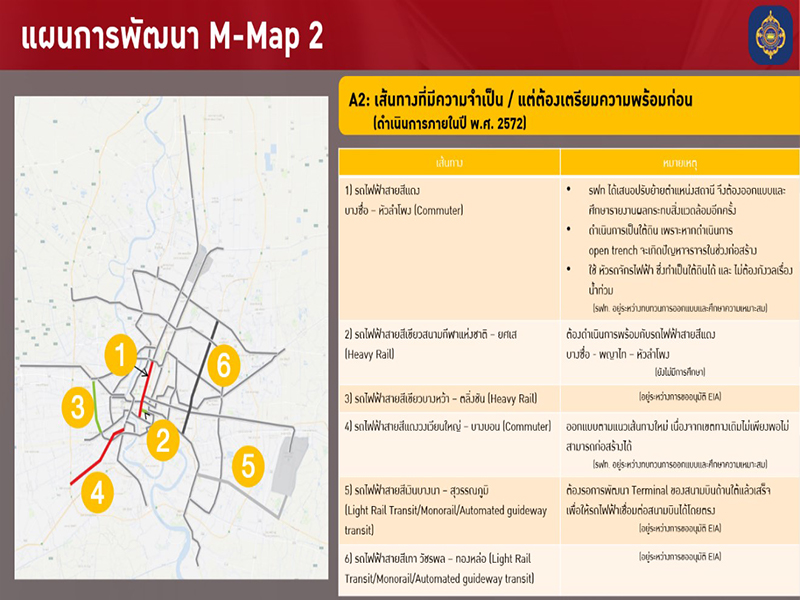Image resolution: width=800 pixels, height=600 pixels.
Task: Select the yellow circle marker numbered 2
Action: point(164,440)
